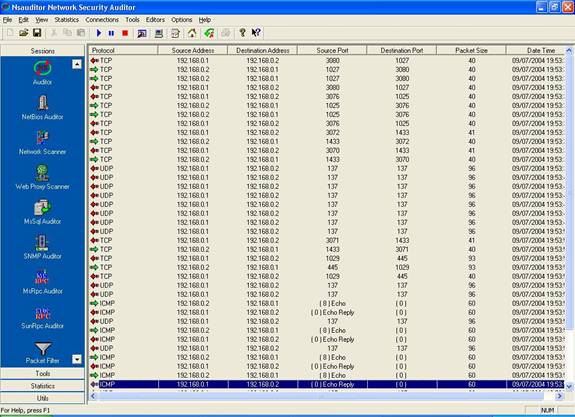Image resolution: width=575 pixels, height=417 pixels.
Task: Click the horizontal scrollbar left arrow
Action: coord(93,396)
